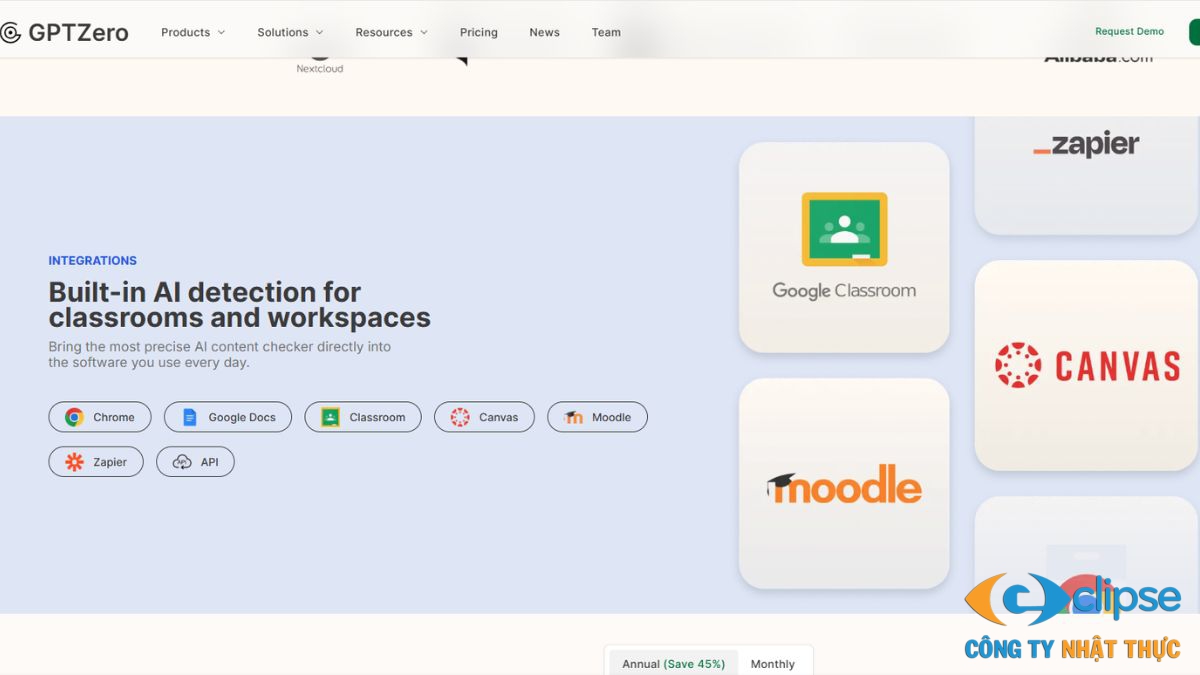Open the Solutions menu
This screenshot has width=1200, height=675.
coord(290,32)
